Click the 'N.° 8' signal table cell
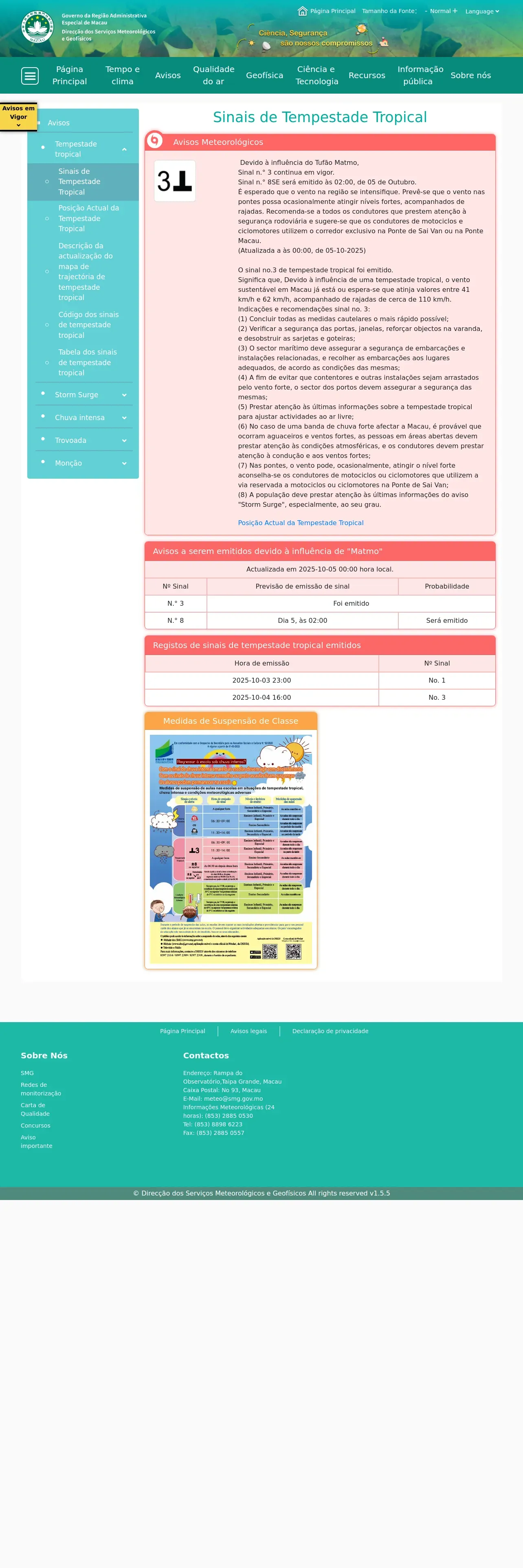 pyautogui.click(x=175, y=620)
